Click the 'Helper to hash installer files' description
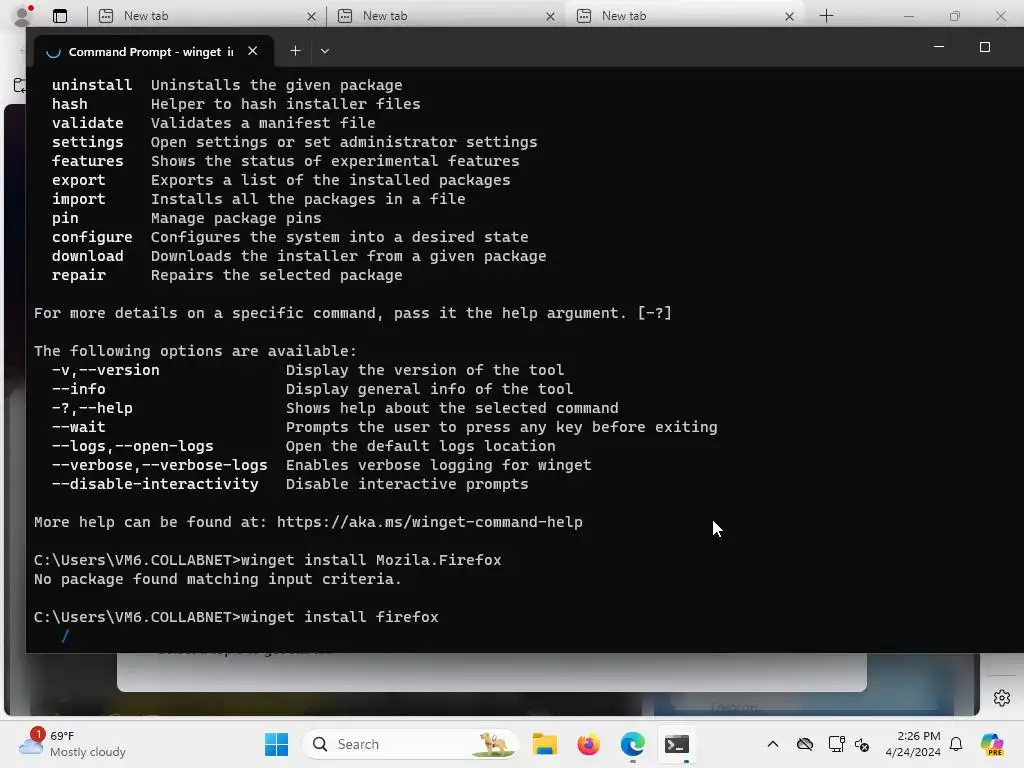The width and height of the screenshot is (1024, 768). point(285,104)
